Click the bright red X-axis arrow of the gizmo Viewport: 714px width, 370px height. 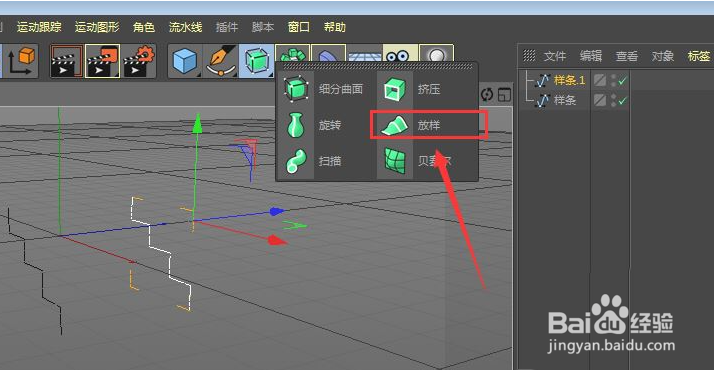(277, 240)
